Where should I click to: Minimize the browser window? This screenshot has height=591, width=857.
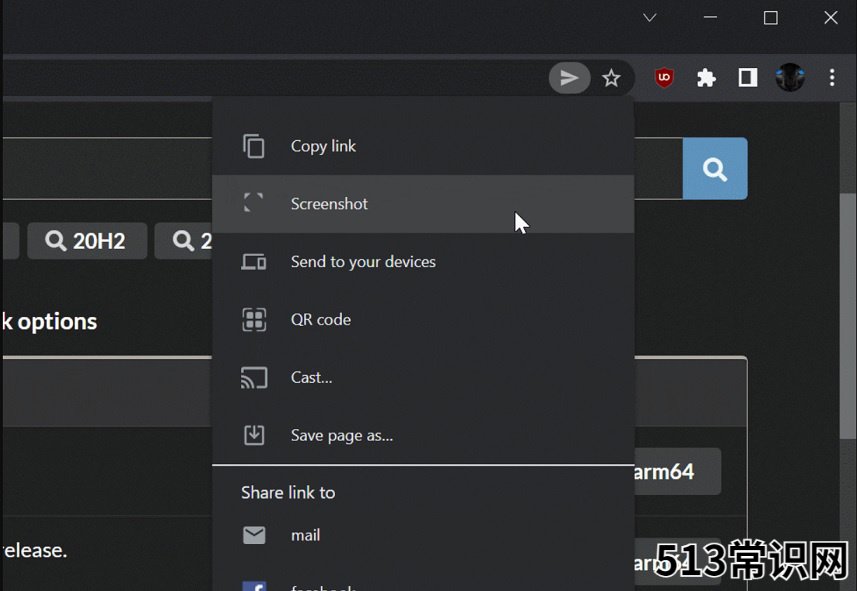(x=710, y=18)
